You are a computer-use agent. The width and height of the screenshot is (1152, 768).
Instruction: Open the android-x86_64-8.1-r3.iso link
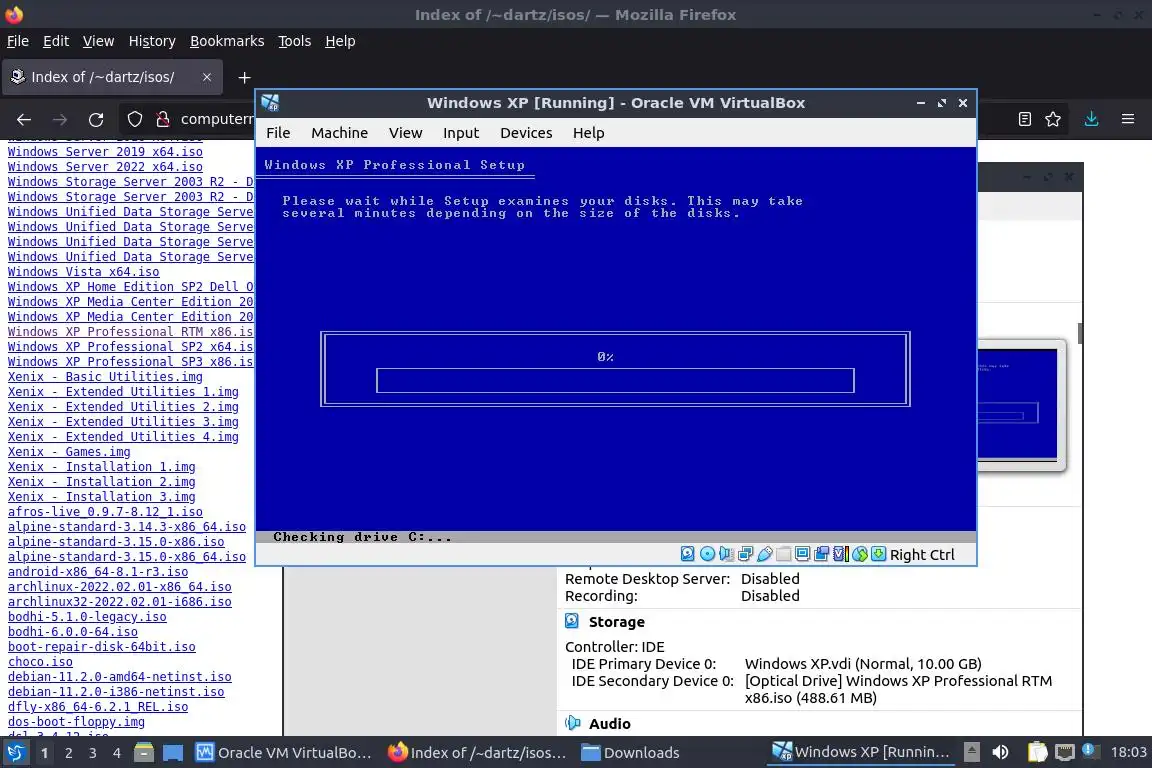click(98, 572)
